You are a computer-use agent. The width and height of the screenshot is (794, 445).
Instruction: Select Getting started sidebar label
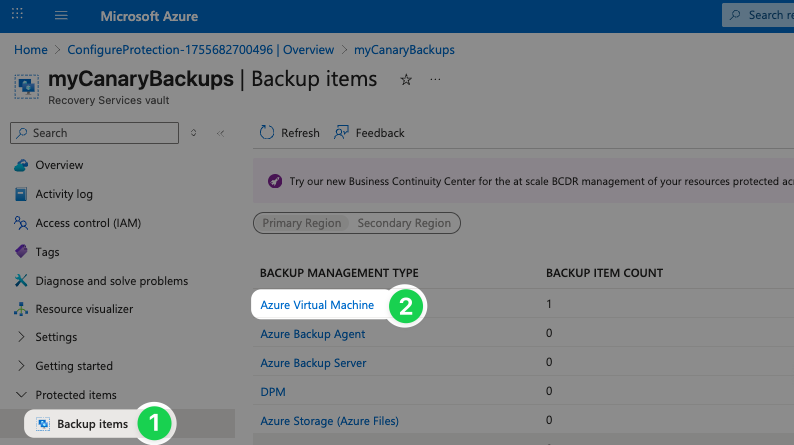(74, 366)
